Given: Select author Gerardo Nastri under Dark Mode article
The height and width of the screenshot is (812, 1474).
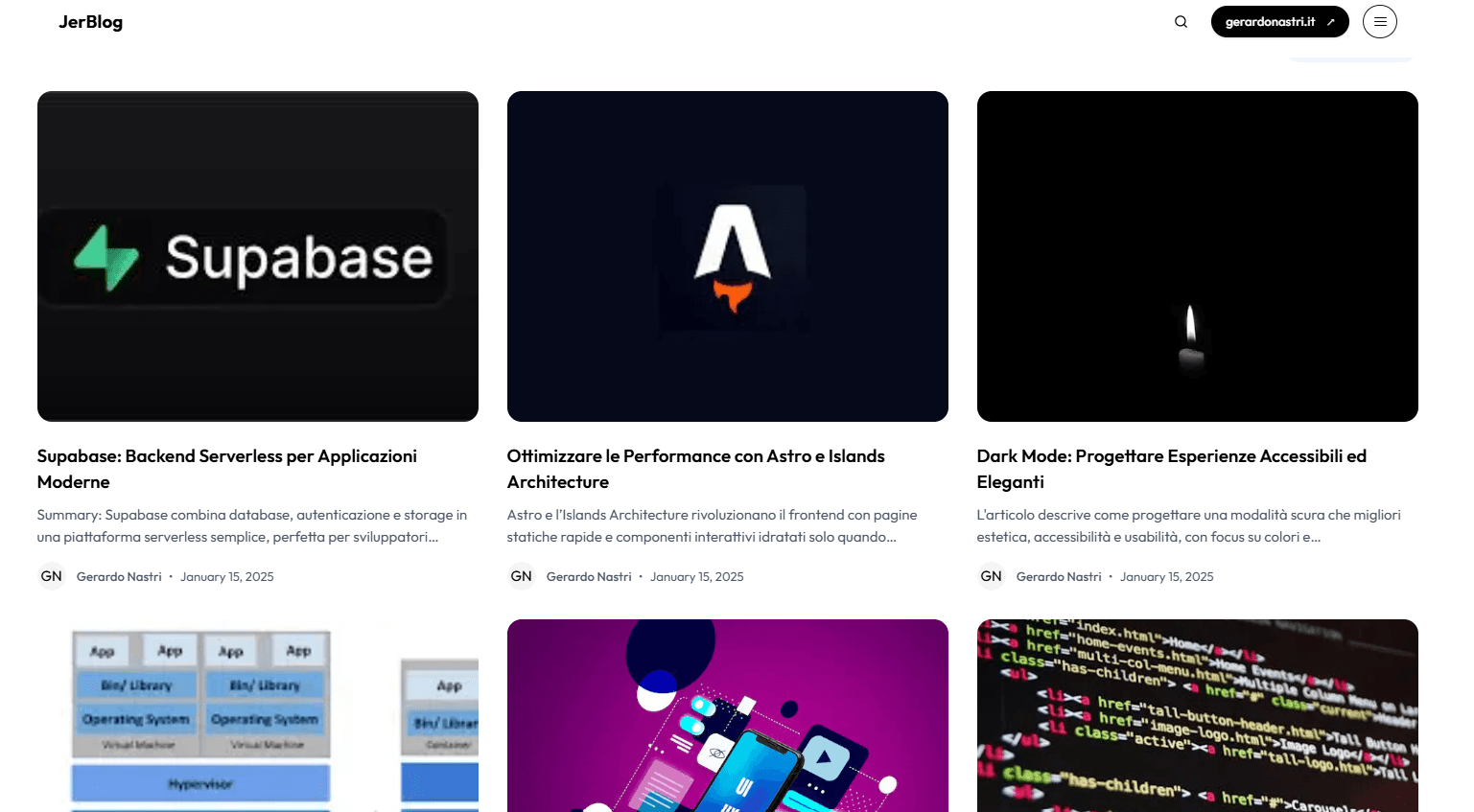Looking at the screenshot, I should point(1059,577).
